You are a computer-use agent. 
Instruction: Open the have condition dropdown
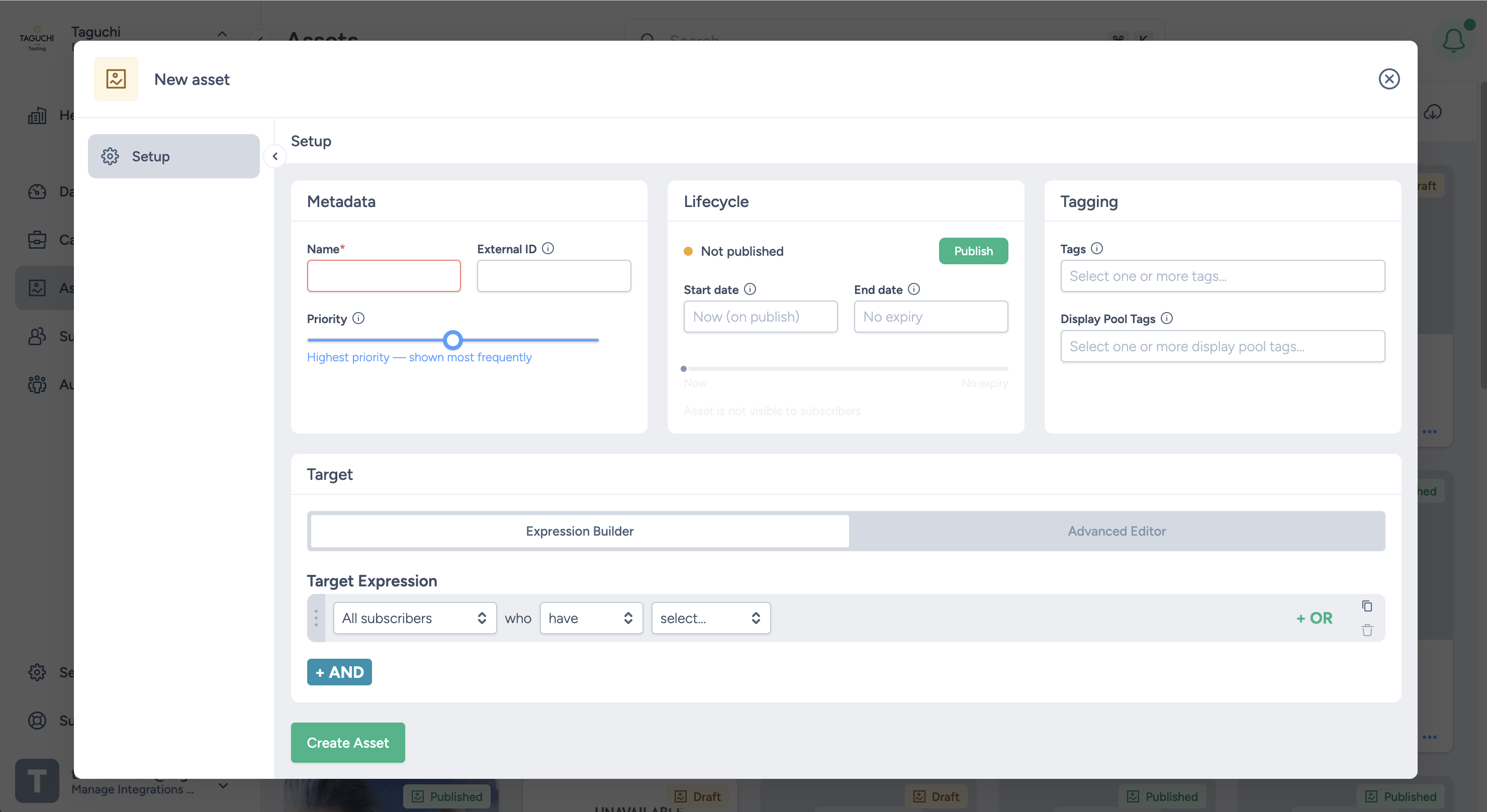pyautogui.click(x=592, y=618)
